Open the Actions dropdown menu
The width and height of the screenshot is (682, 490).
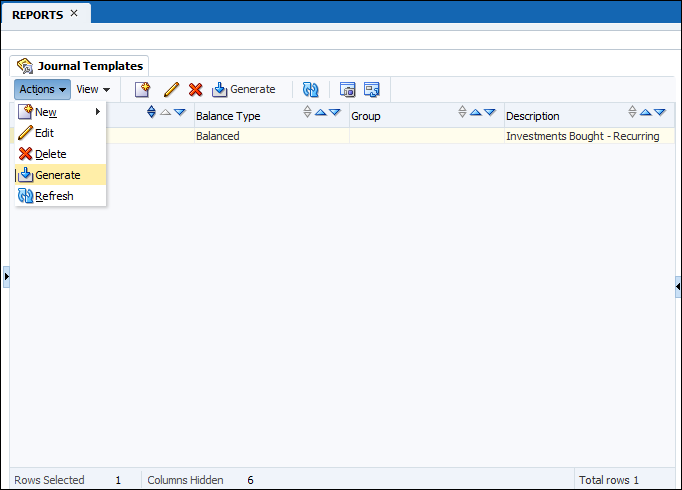(42, 89)
